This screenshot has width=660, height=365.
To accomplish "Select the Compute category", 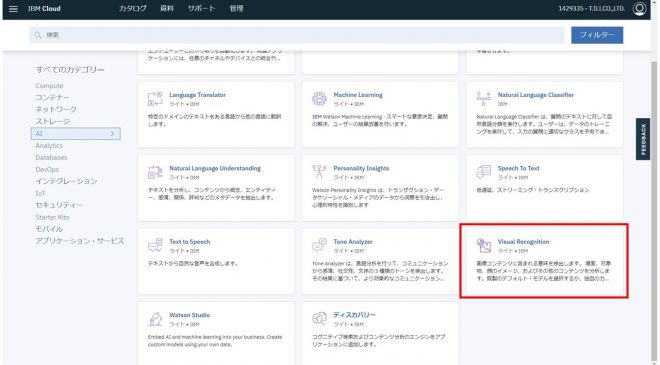I will [x=49, y=86].
